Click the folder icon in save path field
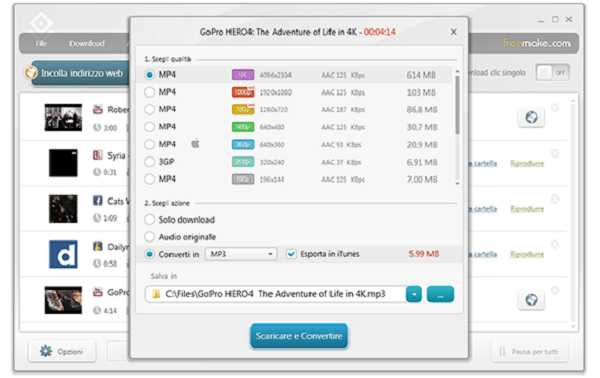The height and width of the screenshot is (378, 600). [156, 294]
